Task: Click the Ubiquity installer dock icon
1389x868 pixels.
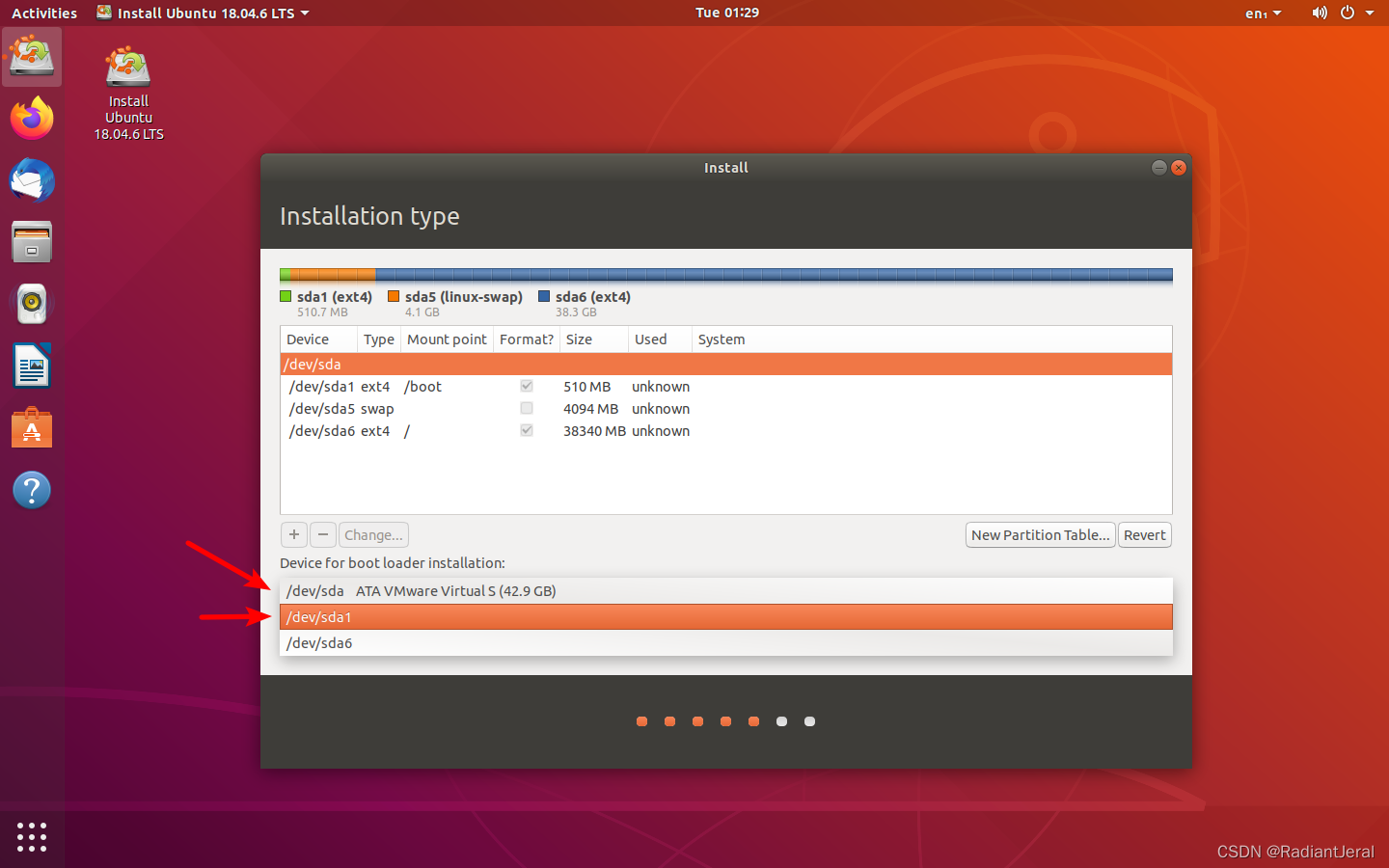Action: (x=32, y=57)
